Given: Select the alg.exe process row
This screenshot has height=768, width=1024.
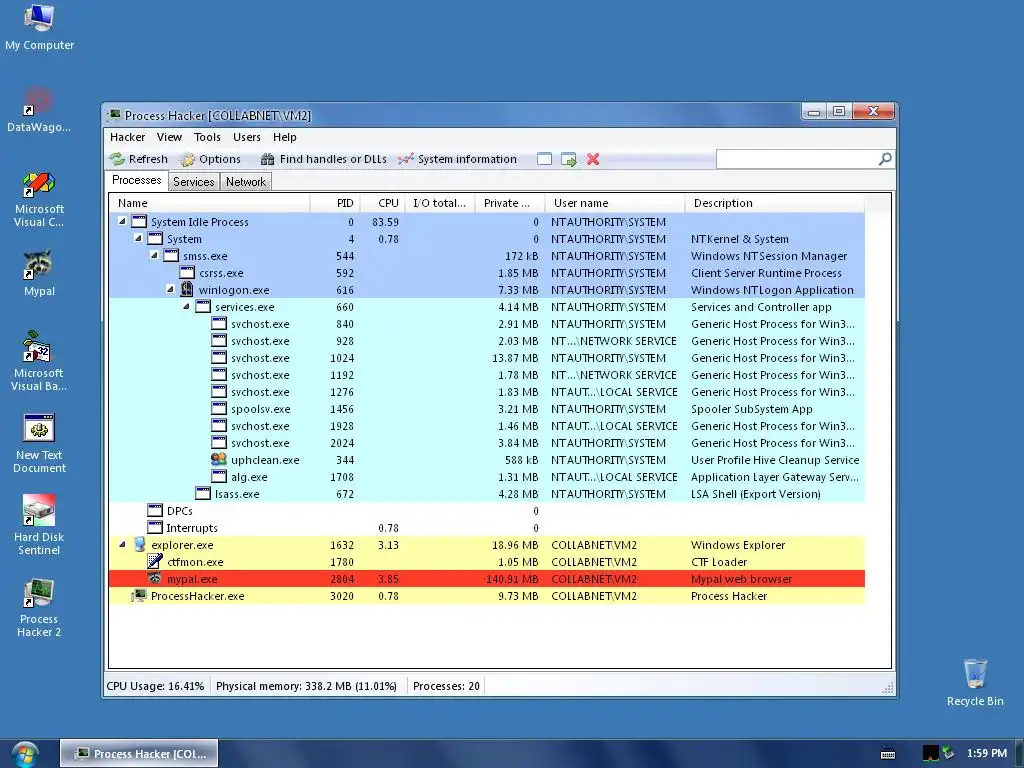Looking at the screenshot, I should pyautogui.click(x=487, y=477).
